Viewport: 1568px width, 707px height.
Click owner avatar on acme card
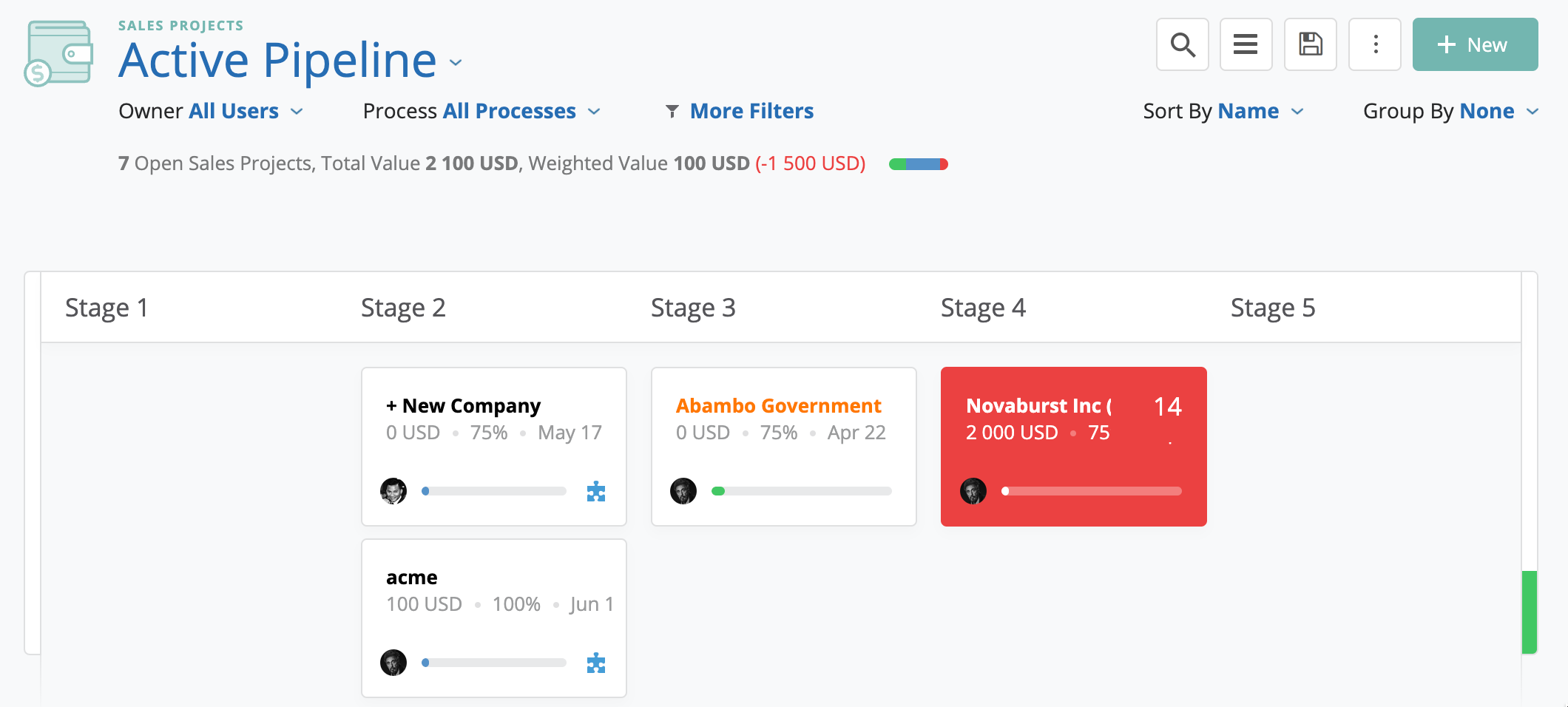coord(393,663)
